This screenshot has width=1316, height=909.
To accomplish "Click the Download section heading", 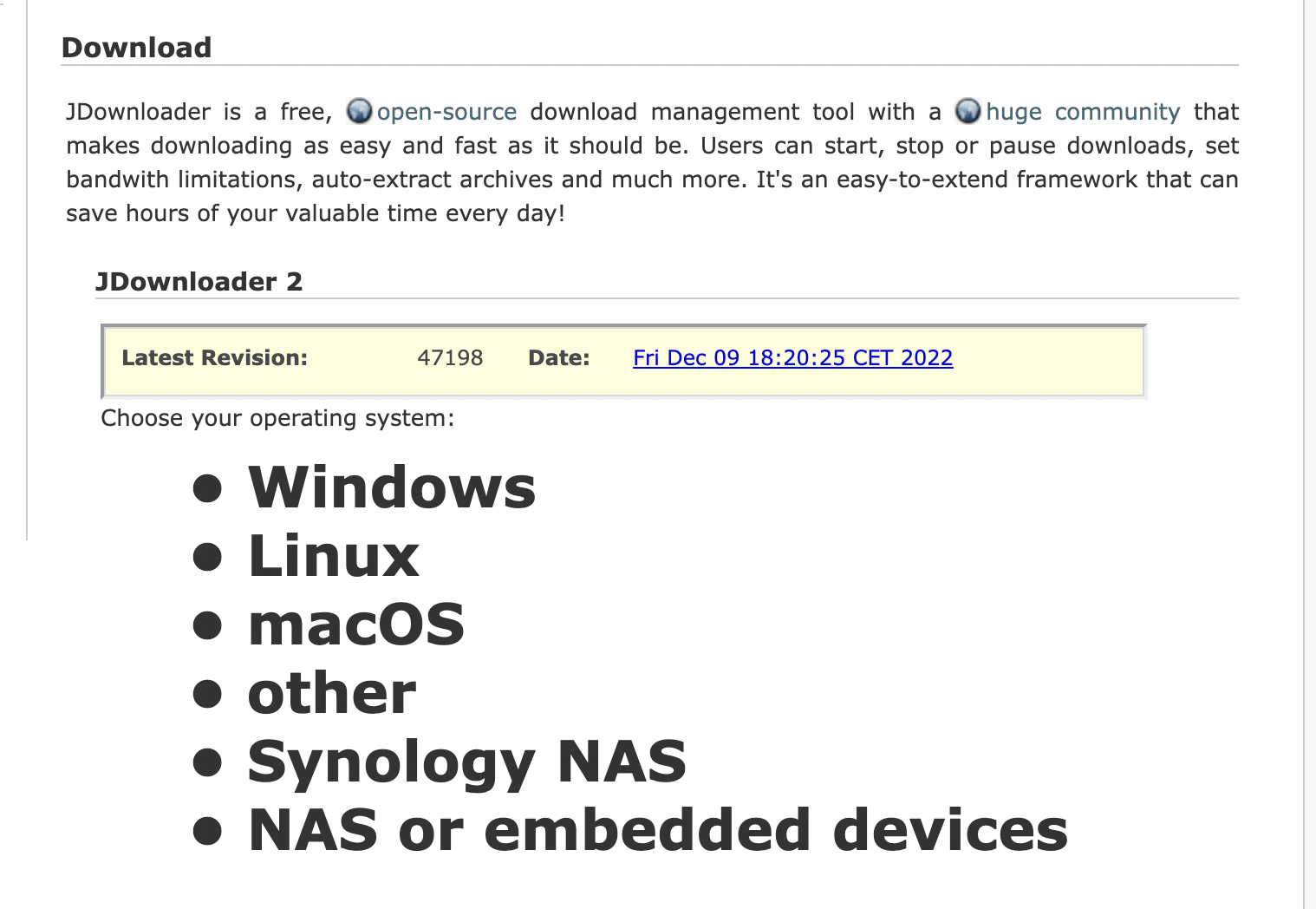I will click(136, 47).
